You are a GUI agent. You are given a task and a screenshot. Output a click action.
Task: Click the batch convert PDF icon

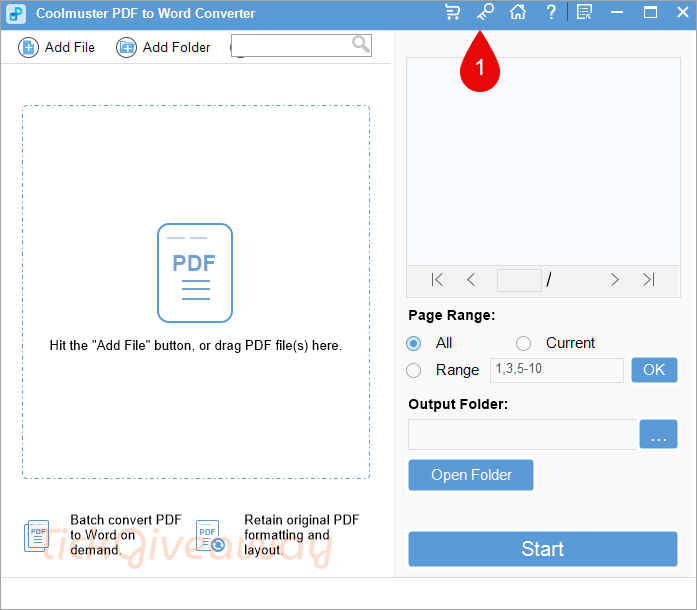click(x=36, y=536)
